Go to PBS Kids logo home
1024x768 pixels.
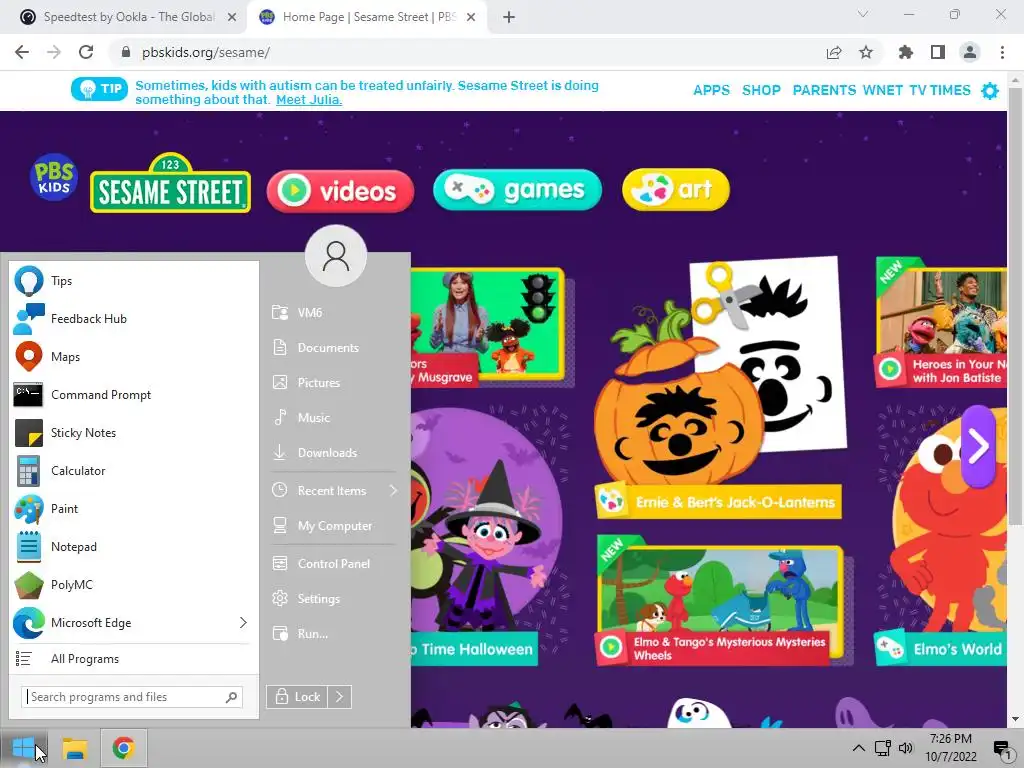click(x=54, y=177)
